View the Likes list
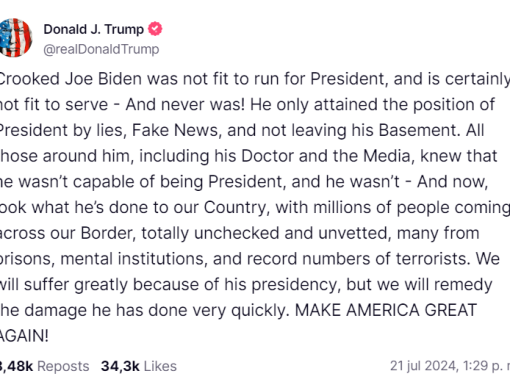Image resolution: width=510 pixels, height=382 pixels. tap(160, 366)
